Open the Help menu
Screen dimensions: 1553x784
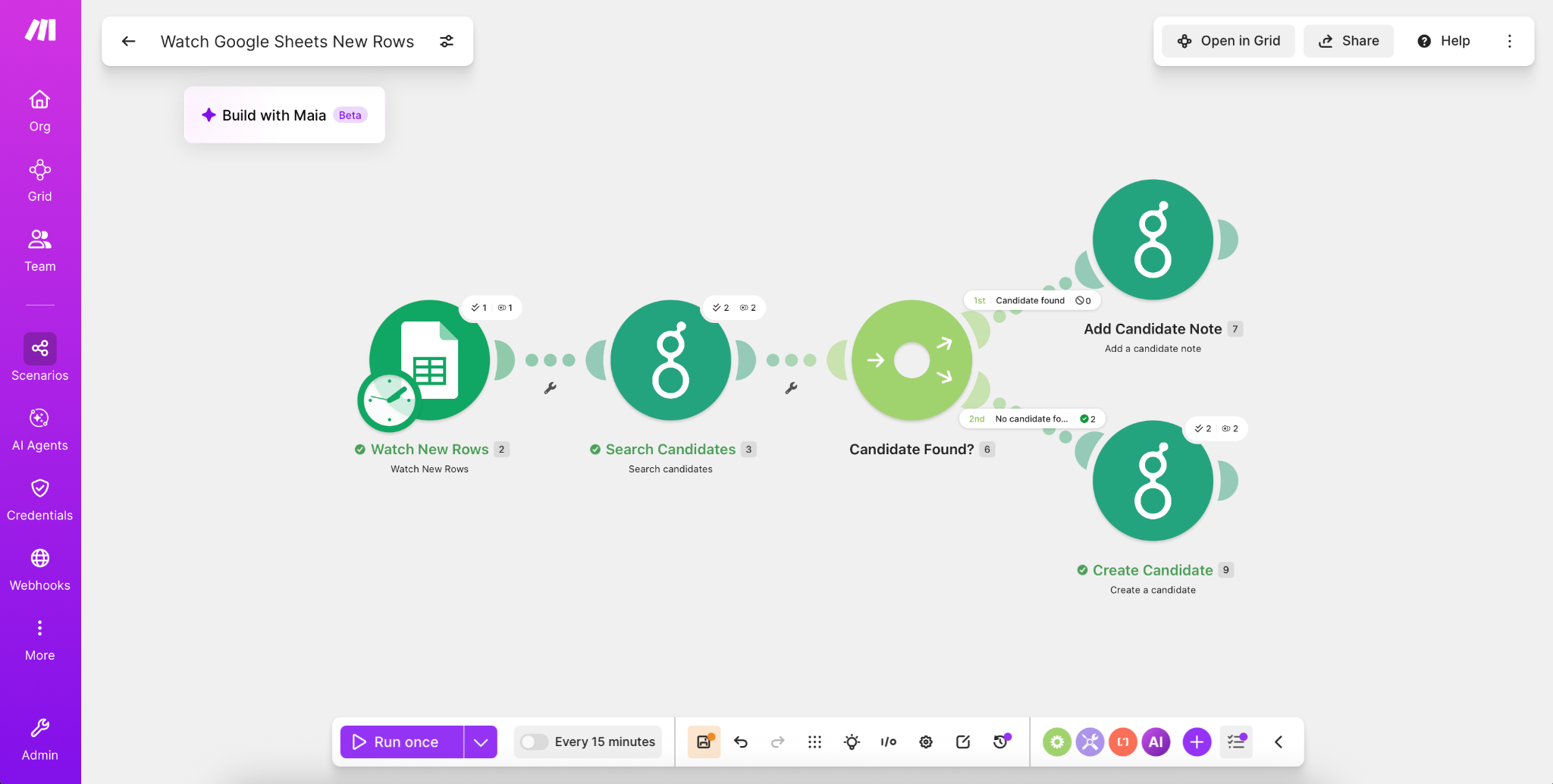[1444, 41]
